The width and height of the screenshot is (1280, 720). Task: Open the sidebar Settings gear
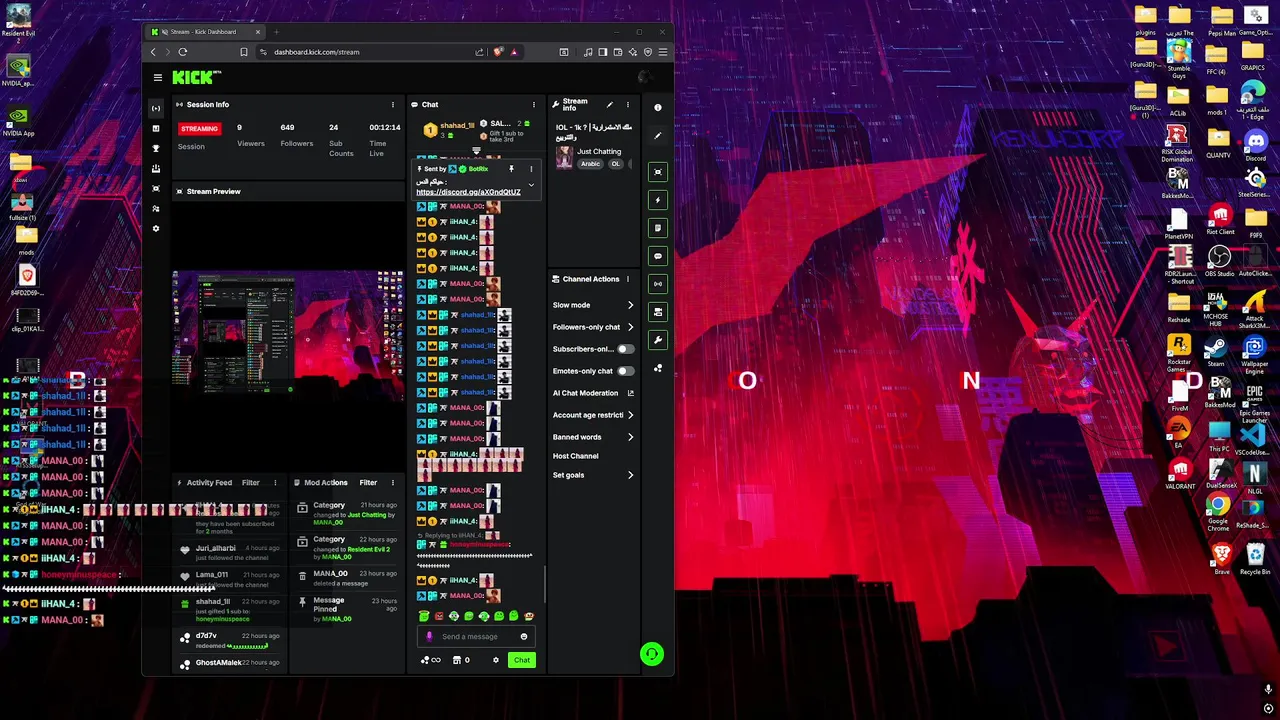click(155, 228)
